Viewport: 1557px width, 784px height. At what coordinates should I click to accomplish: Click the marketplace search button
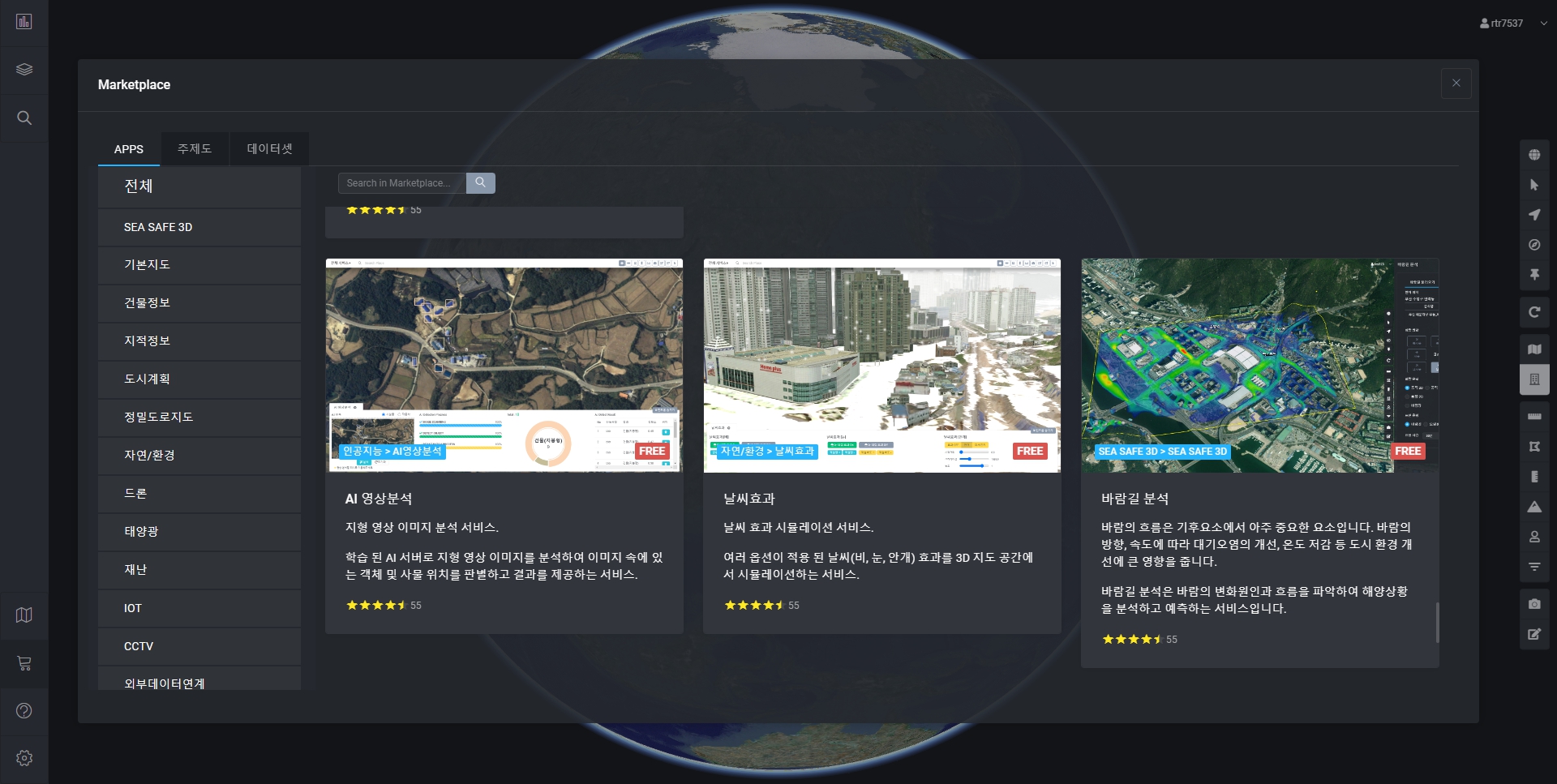[480, 183]
